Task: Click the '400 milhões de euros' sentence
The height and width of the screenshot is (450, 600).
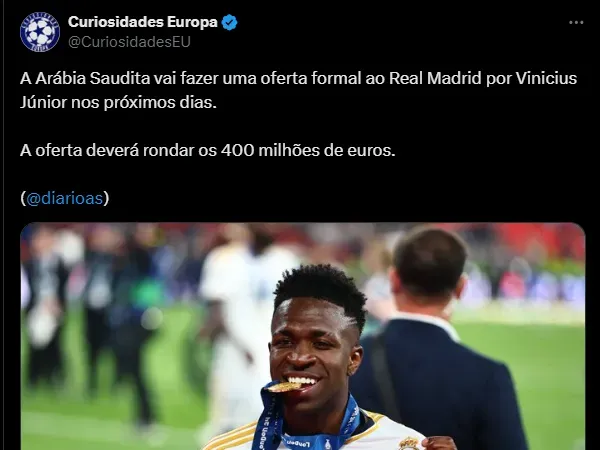Action: 207,150
